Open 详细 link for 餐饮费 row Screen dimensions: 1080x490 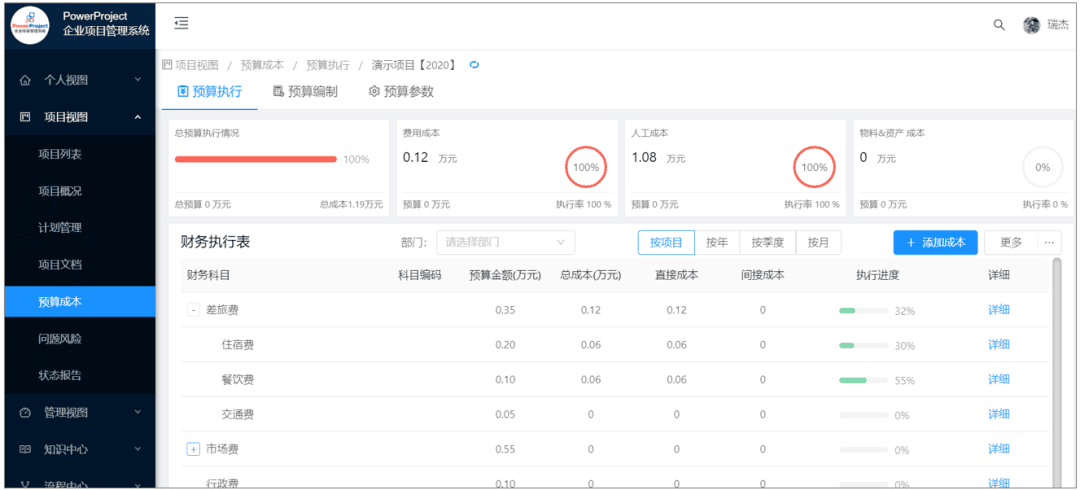click(998, 380)
